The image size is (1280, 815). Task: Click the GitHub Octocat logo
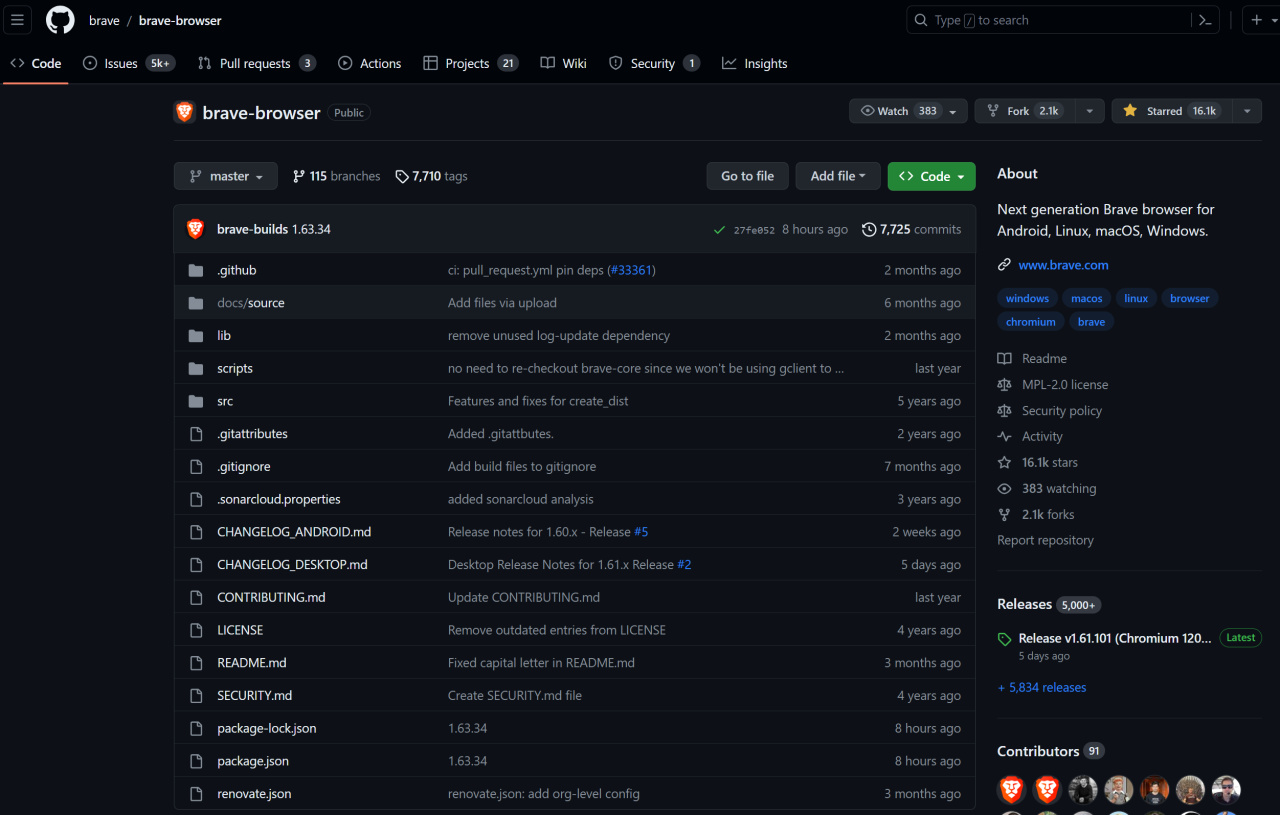[60, 20]
